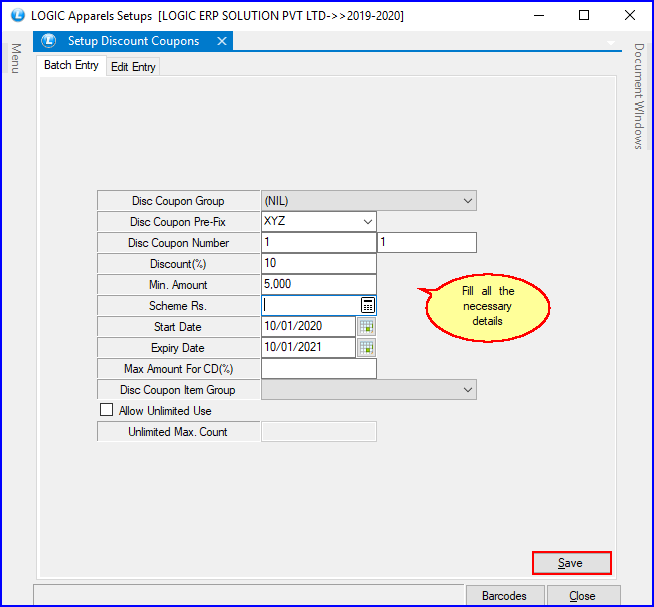Click the LOGIC icon on Setup Discount Coupons tab
654x607 pixels.
pyautogui.click(x=48, y=41)
